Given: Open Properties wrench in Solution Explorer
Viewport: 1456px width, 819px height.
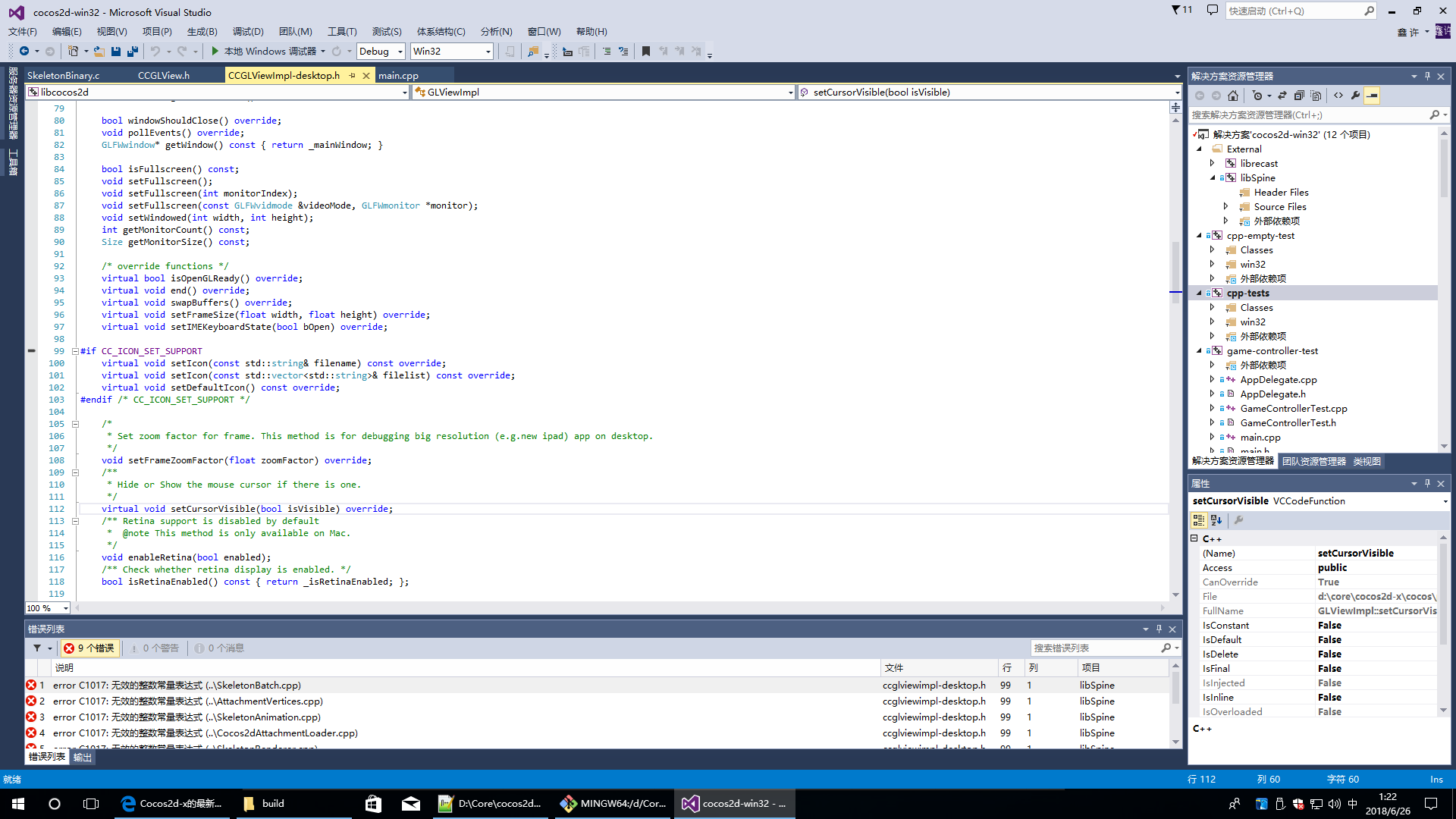Looking at the screenshot, I should click(x=1355, y=96).
